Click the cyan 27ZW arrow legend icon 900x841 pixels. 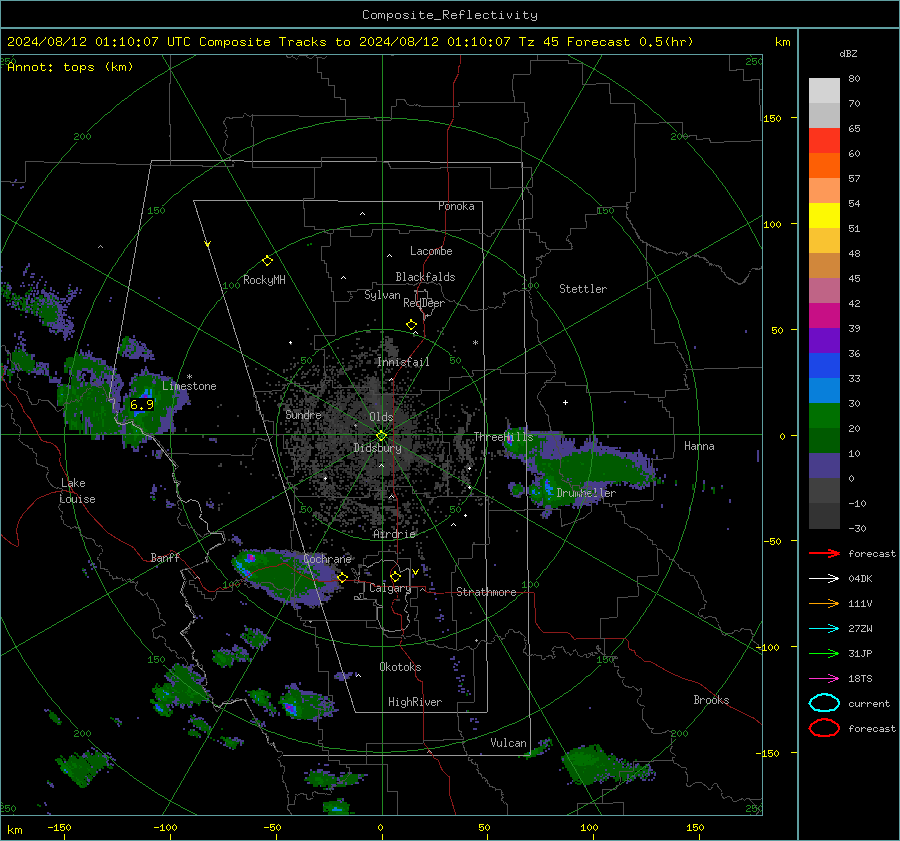click(x=824, y=629)
